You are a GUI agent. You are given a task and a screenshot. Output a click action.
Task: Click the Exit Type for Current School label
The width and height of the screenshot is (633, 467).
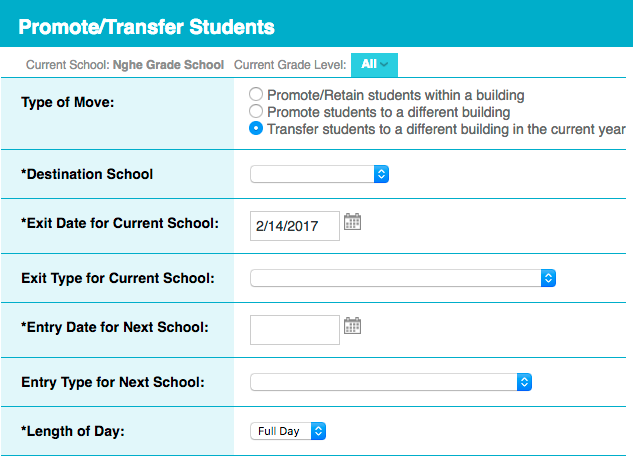click(117, 278)
